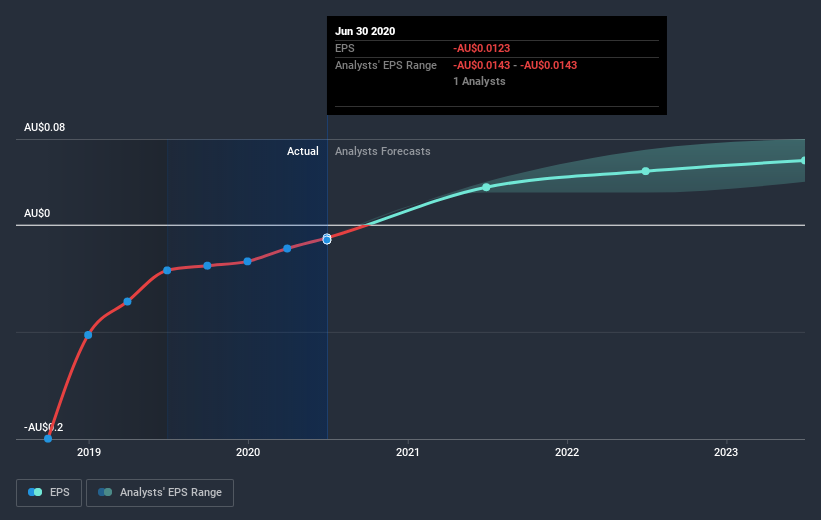This screenshot has height=520, width=821.
Task: Toggle the Analysts' EPS Range legend
Action: pos(160,492)
